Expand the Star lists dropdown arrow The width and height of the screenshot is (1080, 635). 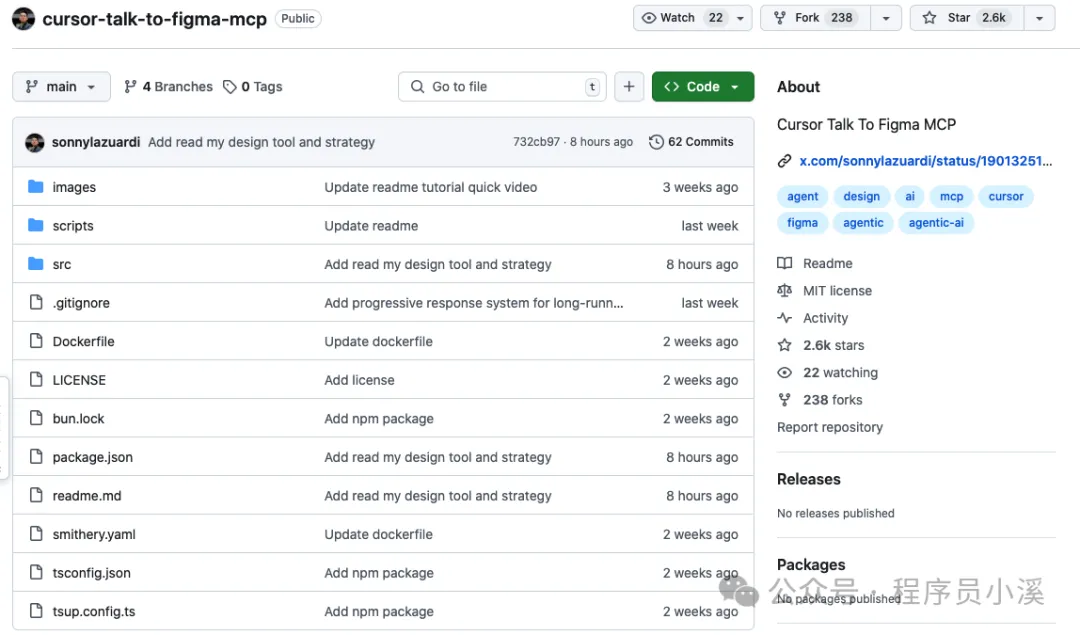point(1040,18)
